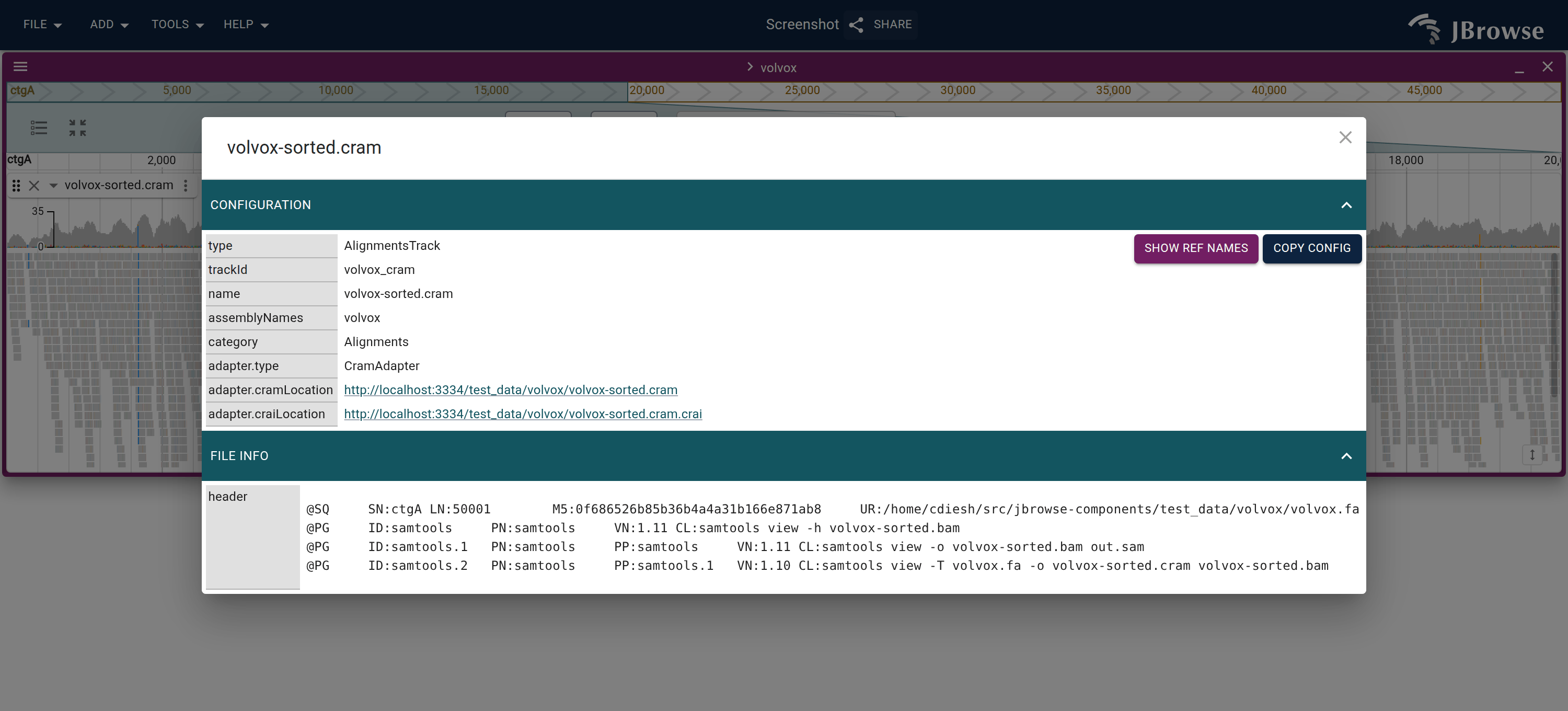Image resolution: width=1568 pixels, height=711 pixels.
Task: Click SHOW REF NAMES button
Action: click(1195, 248)
